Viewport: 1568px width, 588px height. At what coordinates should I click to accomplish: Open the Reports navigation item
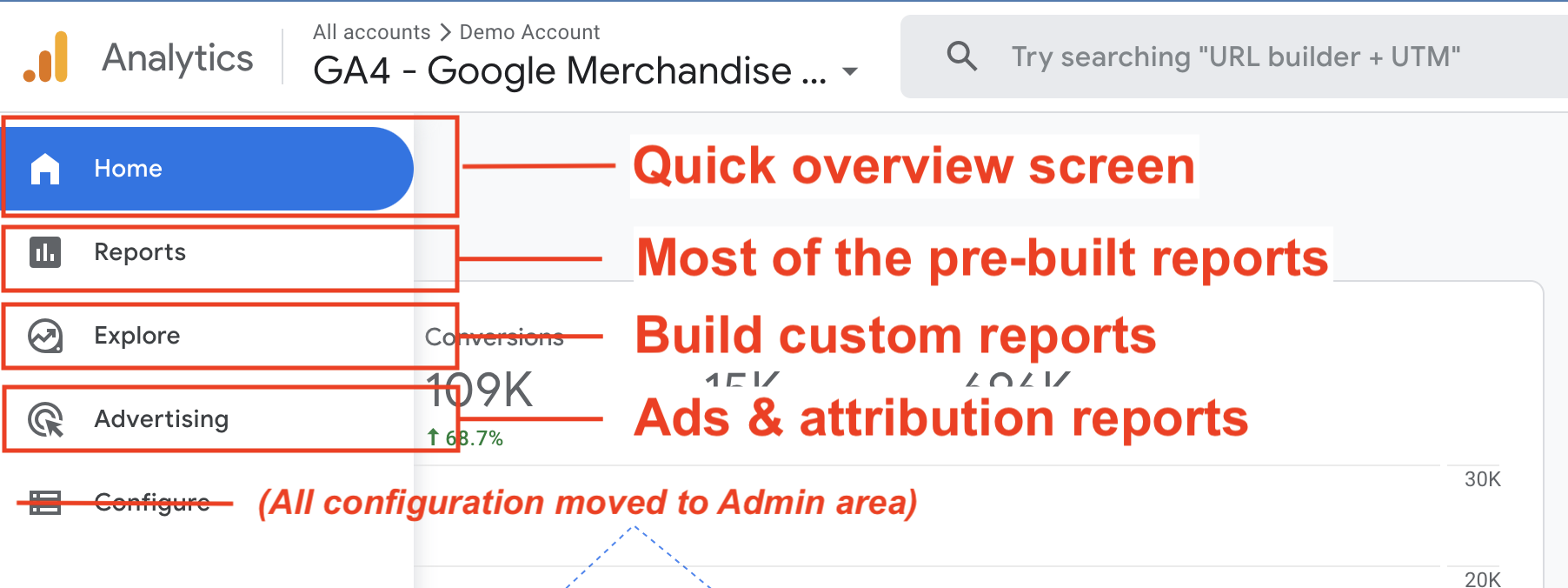[x=140, y=252]
